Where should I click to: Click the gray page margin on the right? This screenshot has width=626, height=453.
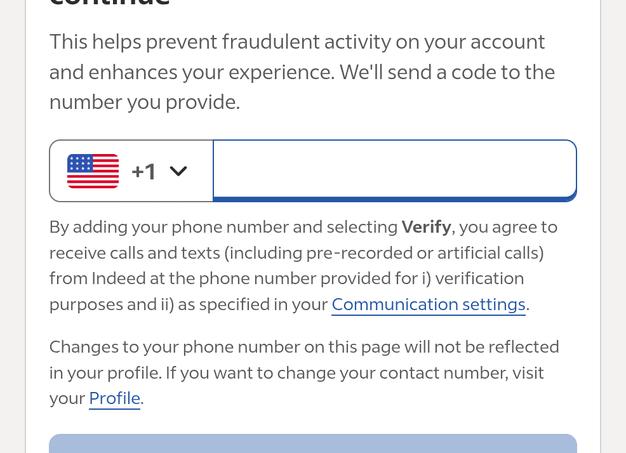click(613, 226)
